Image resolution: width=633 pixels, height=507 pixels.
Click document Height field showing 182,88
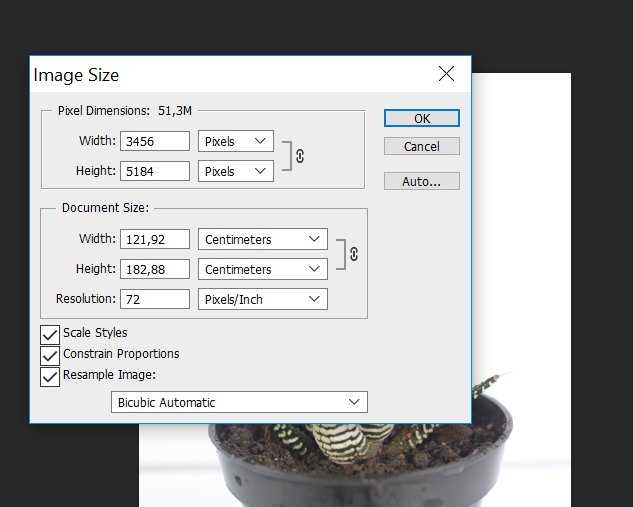155,269
